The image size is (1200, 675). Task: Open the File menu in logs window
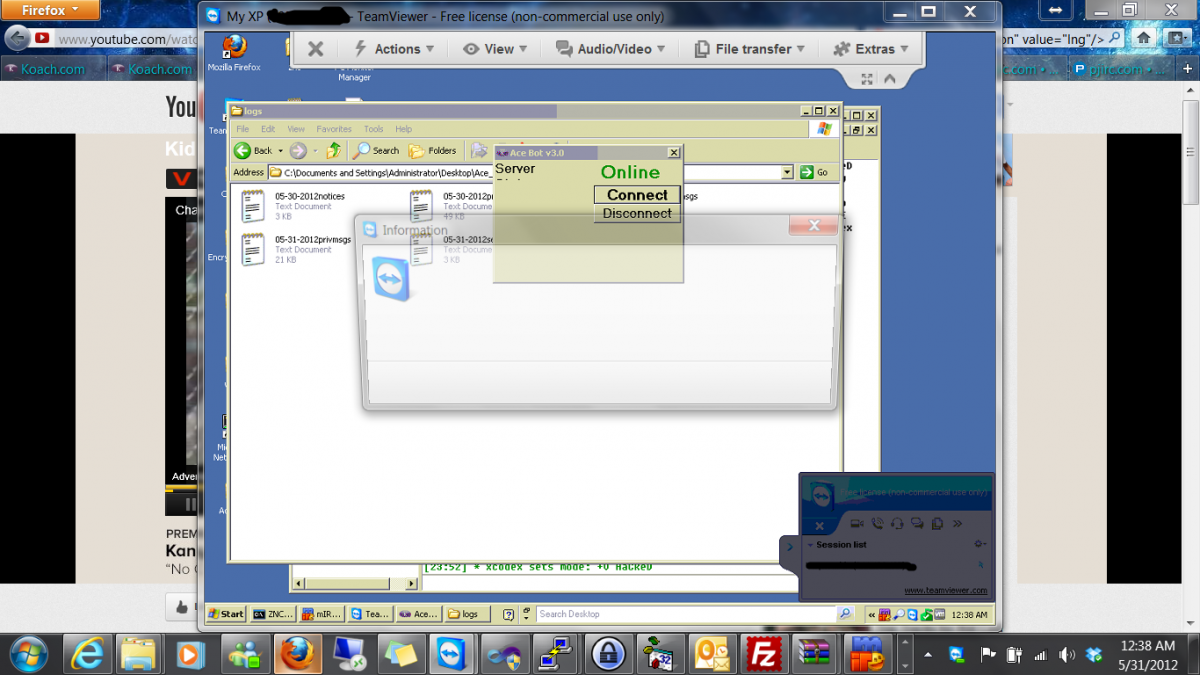coord(243,129)
